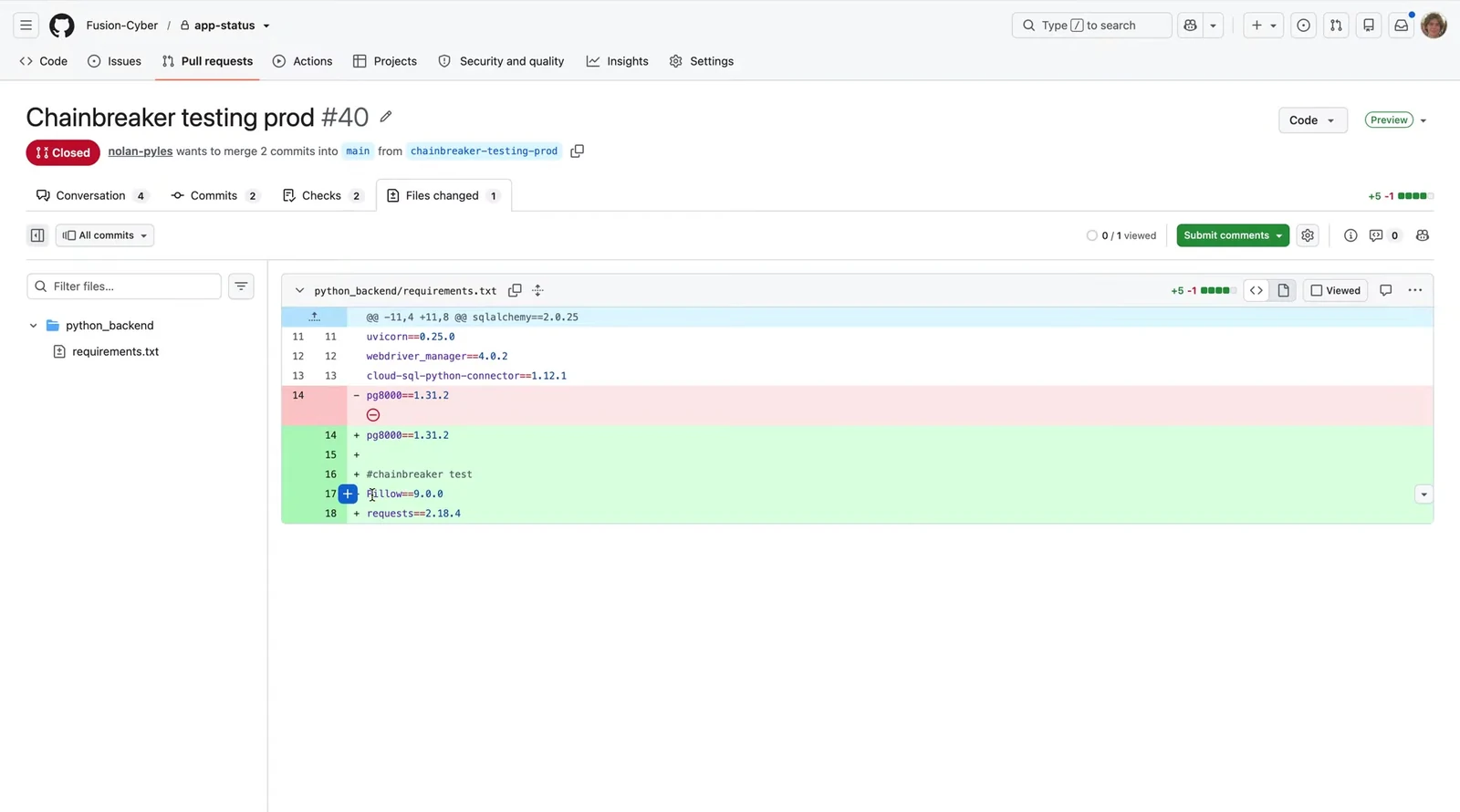The image size is (1460, 812).
Task: Open the dropdown arrow beside Preview
Action: pos(1423,120)
